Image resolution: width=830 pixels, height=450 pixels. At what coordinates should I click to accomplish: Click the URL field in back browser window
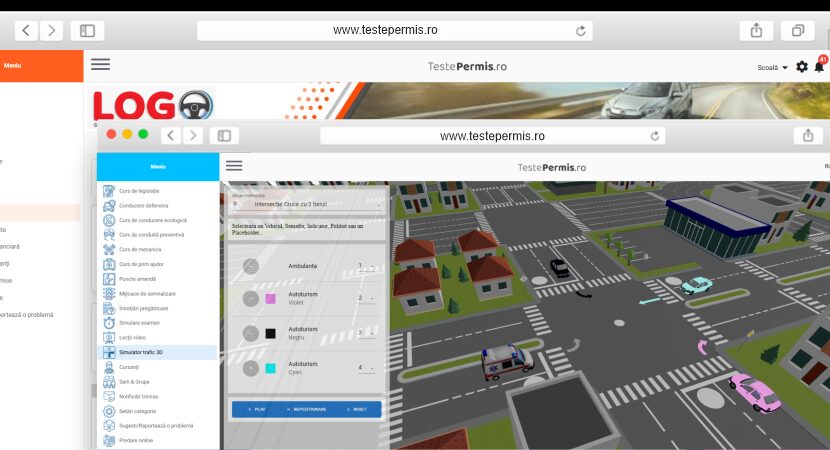tap(395, 31)
